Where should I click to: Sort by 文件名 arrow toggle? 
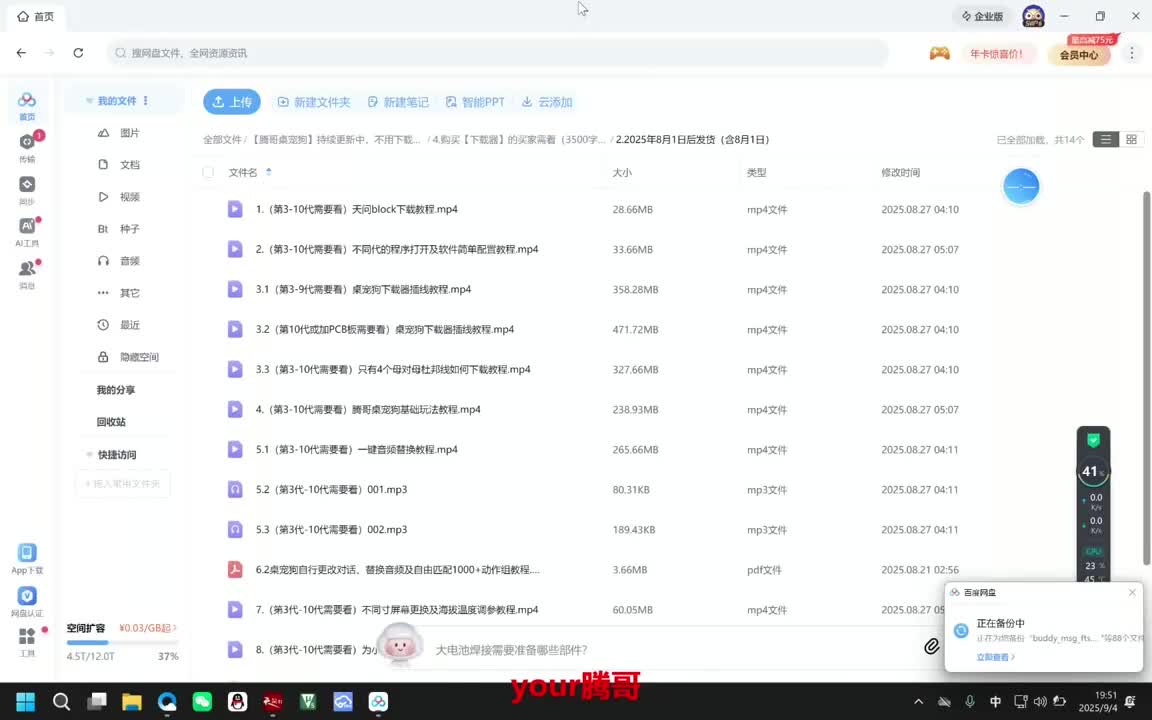click(269, 172)
